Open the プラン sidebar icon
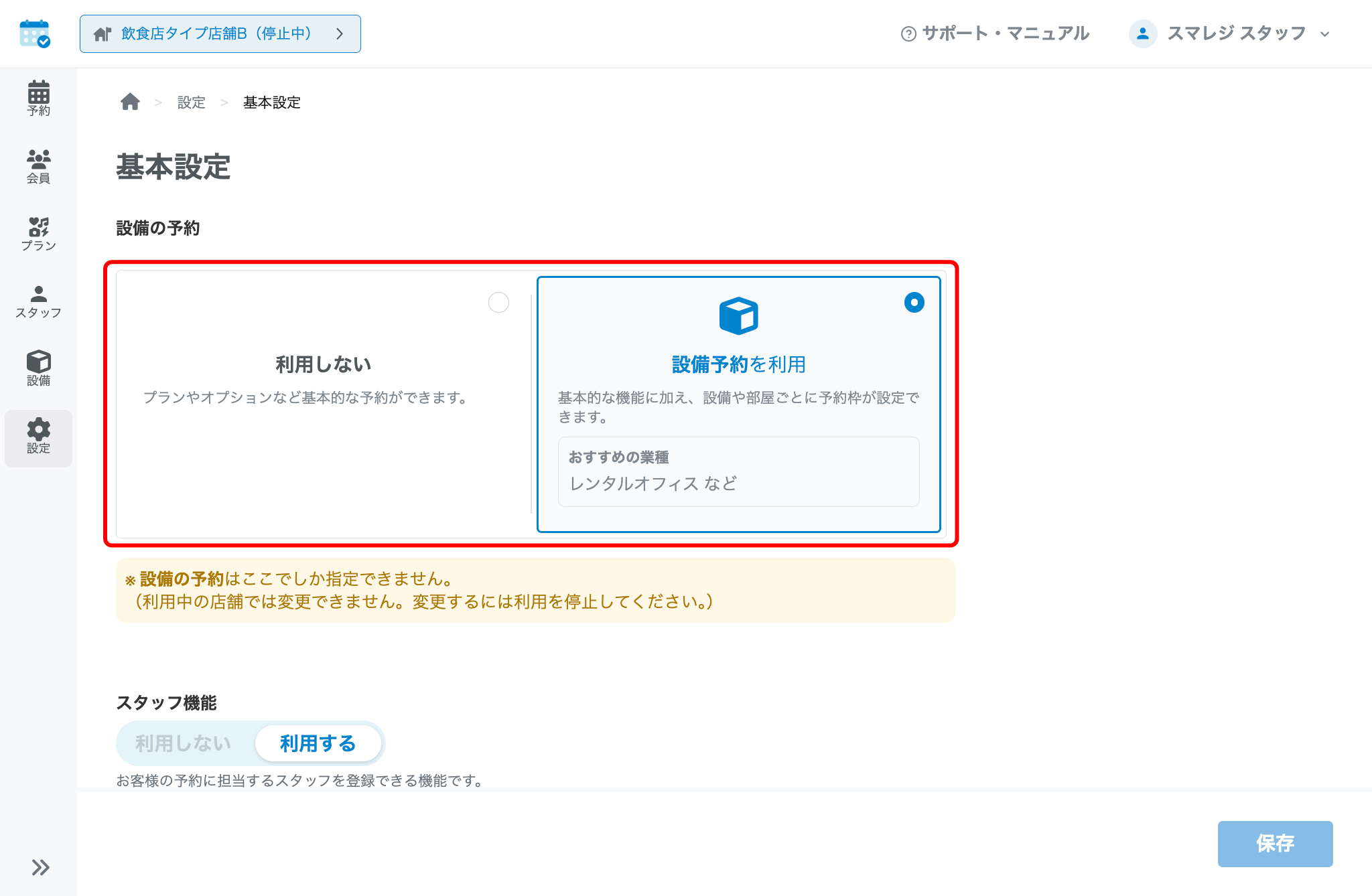The image size is (1372, 896). click(38, 234)
